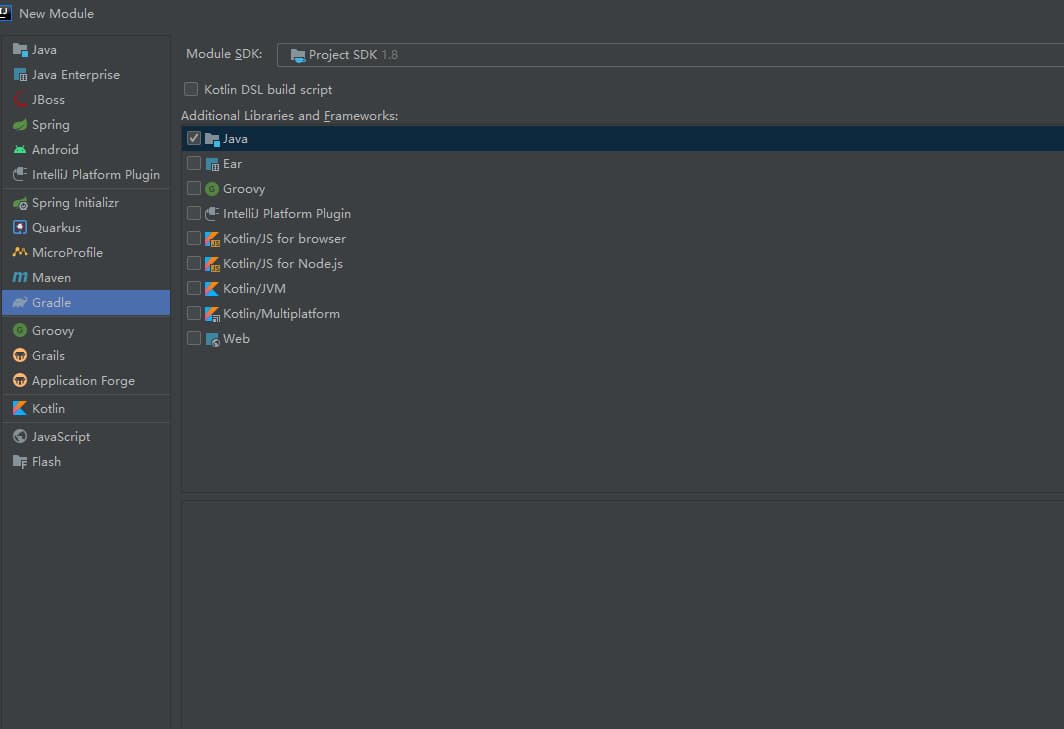
Task: Check the Kotlin/JS for browser checkbox
Action: point(194,238)
